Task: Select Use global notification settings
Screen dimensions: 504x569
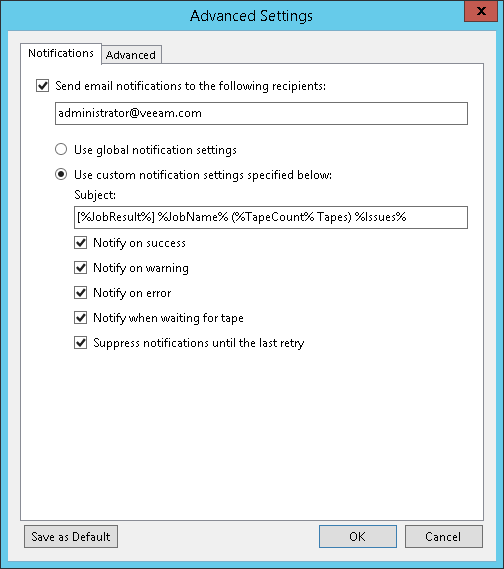Action: click(x=61, y=150)
